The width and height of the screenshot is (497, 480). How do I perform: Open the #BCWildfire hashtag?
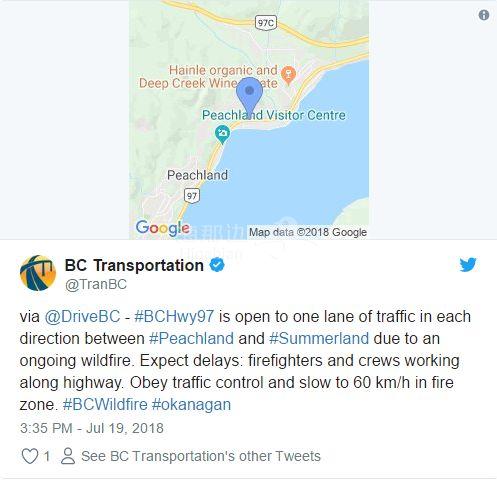tap(105, 404)
